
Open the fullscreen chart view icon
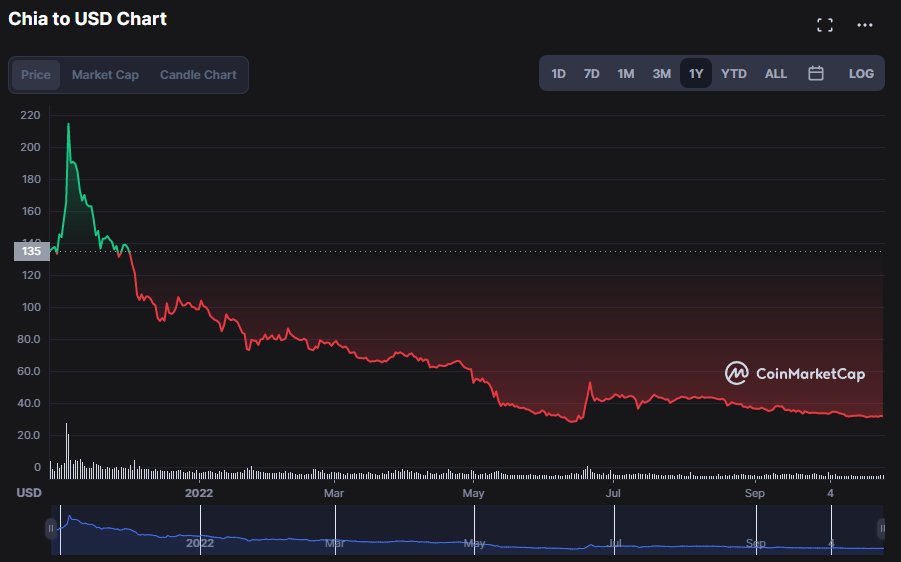pos(825,25)
